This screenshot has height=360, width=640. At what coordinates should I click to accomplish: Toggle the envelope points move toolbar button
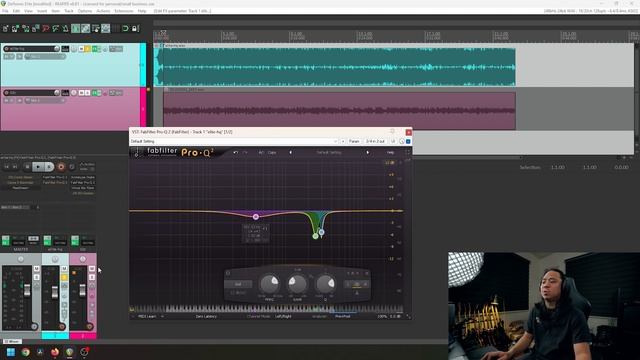tap(105, 29)
